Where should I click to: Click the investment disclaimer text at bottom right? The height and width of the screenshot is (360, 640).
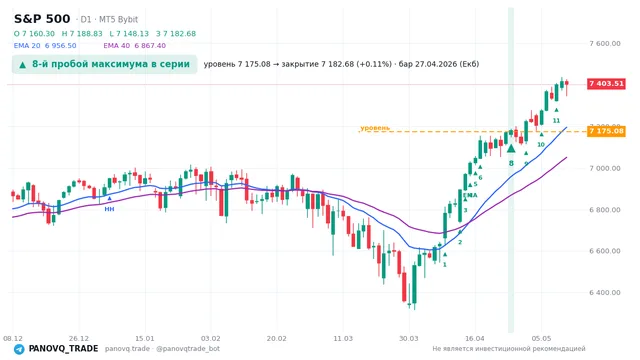[x=509, y=349]
